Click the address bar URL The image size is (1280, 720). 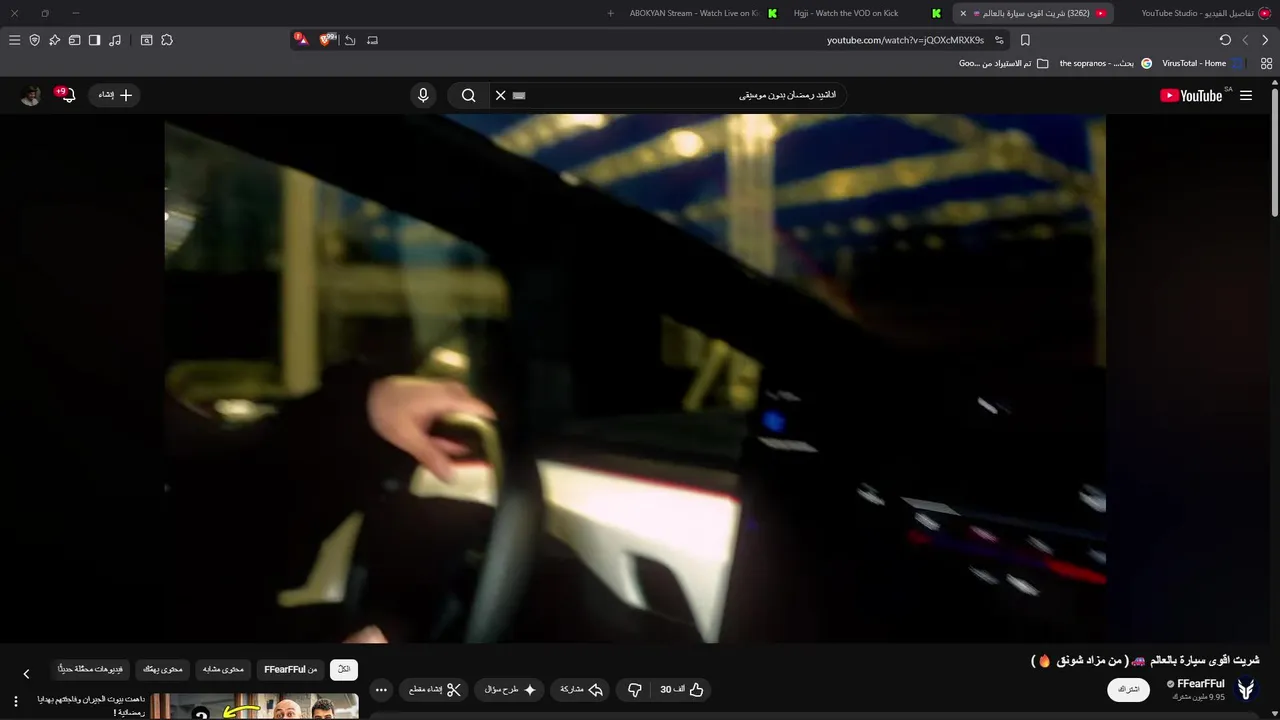(905, 40)
